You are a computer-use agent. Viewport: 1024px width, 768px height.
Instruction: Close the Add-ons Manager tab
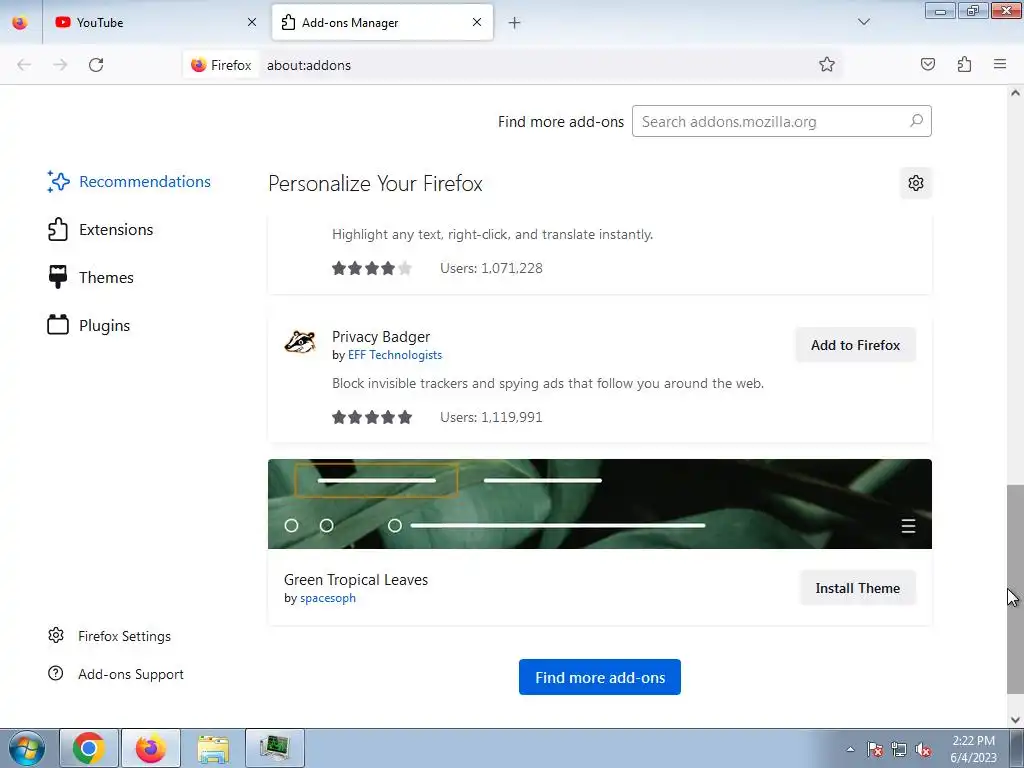click(477, 22)
